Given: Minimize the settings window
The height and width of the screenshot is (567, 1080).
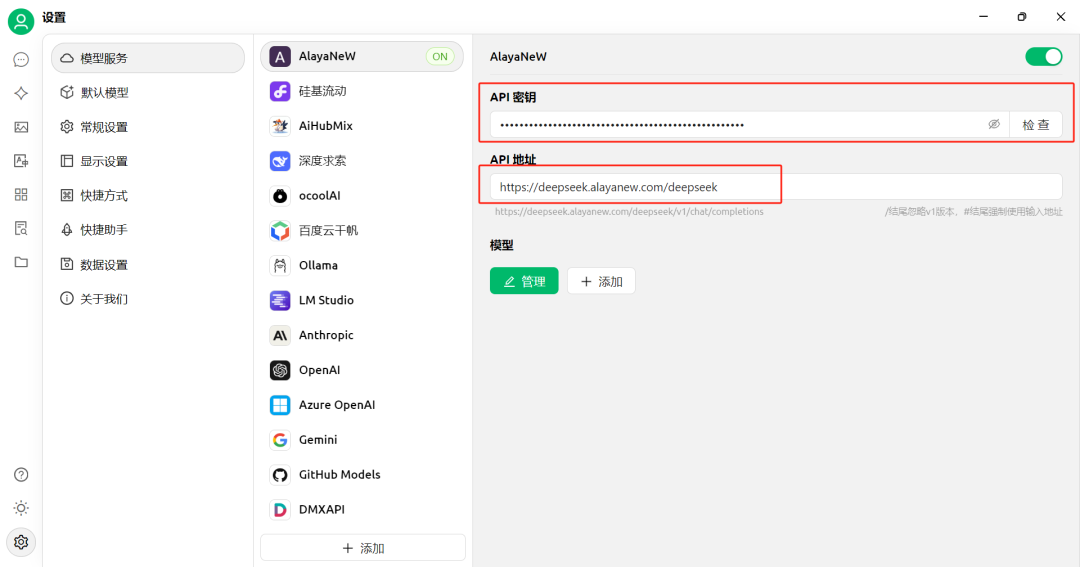Looking at the screenshot, I should [984, 17].
